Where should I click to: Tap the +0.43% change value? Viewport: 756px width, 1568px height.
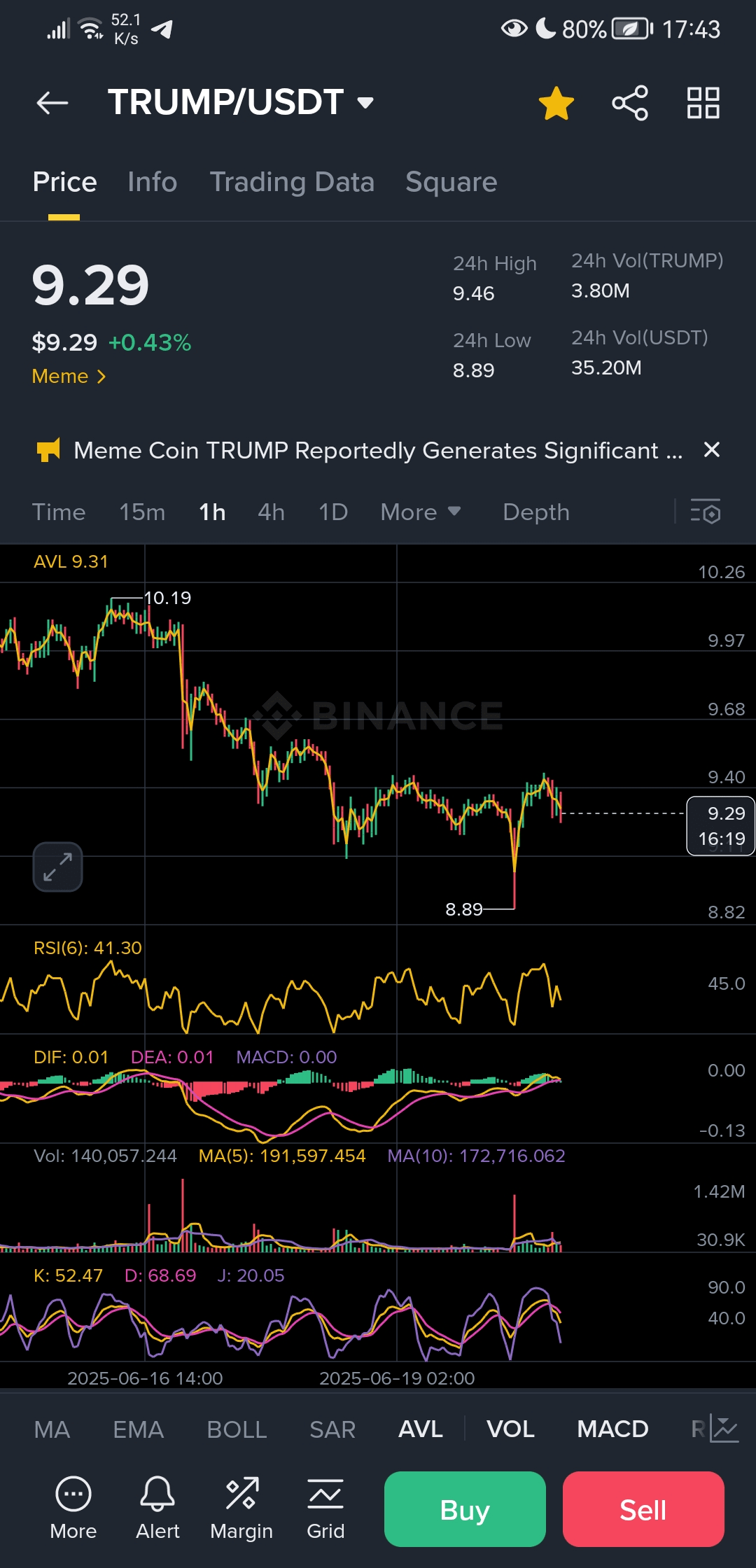click(150, 342)
